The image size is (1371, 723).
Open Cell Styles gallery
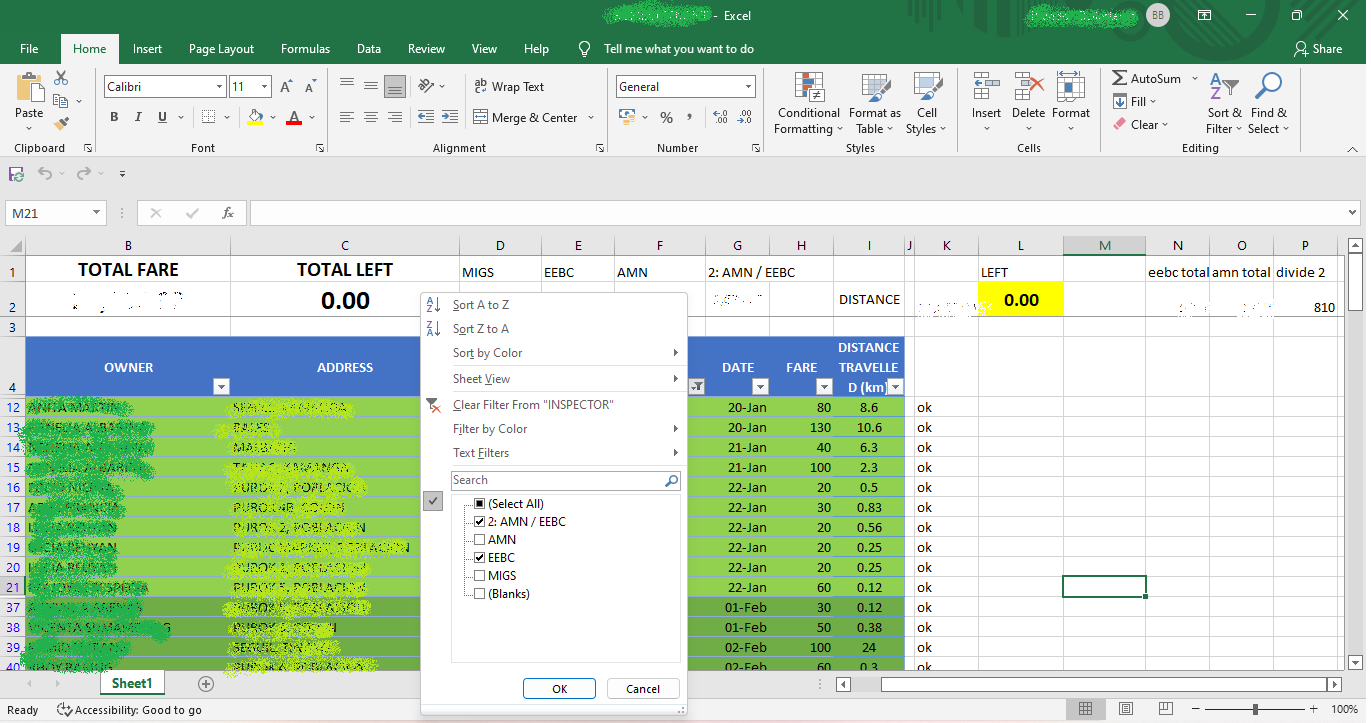pos(927,104)
